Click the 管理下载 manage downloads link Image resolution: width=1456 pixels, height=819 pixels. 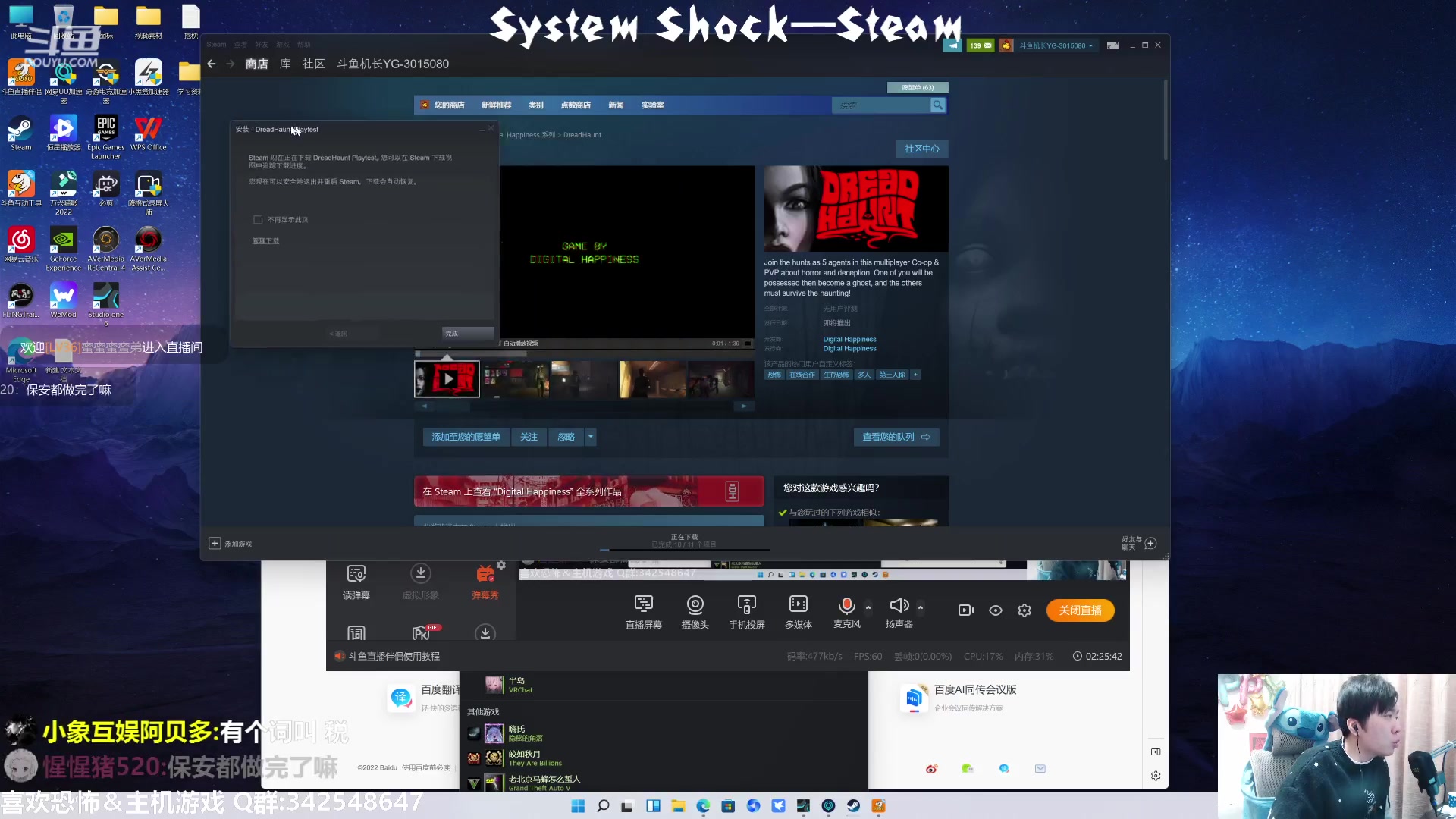[265, 241]
